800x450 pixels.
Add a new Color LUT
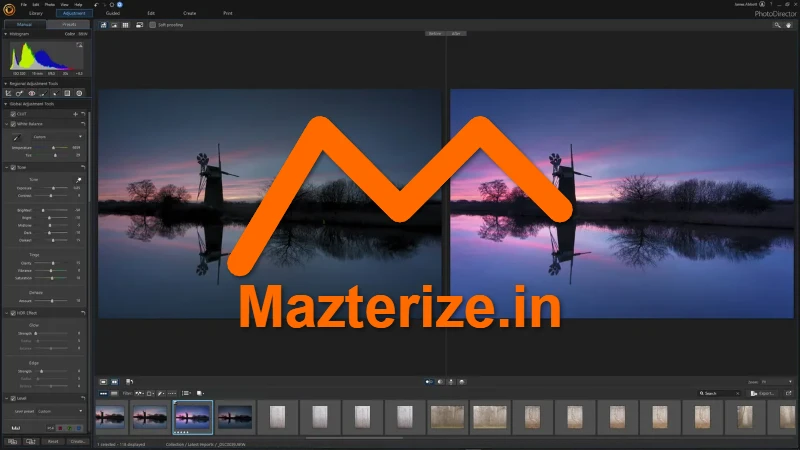pos(76,114)
